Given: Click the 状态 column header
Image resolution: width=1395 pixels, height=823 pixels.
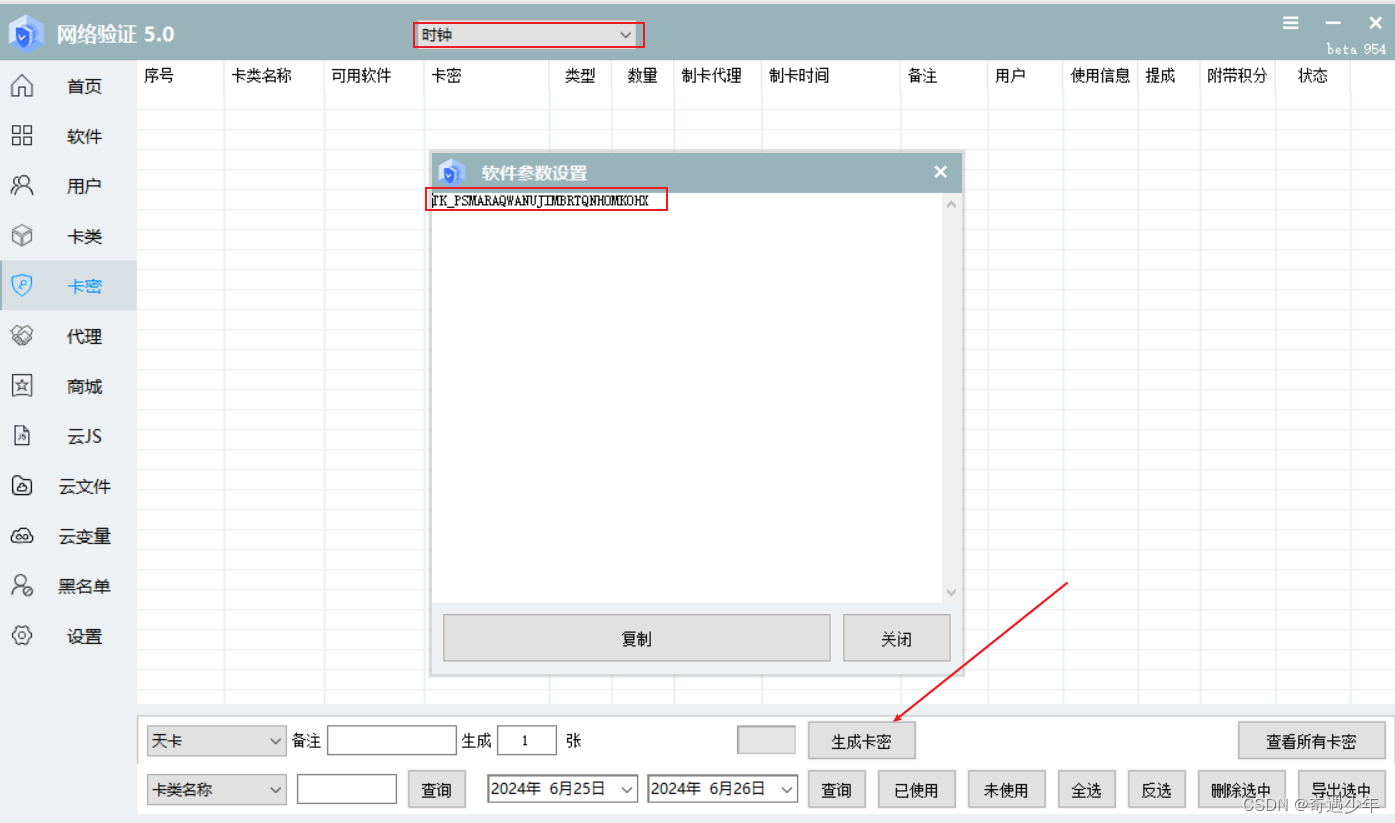Looking at the screenshot, I should (1312, 75).
